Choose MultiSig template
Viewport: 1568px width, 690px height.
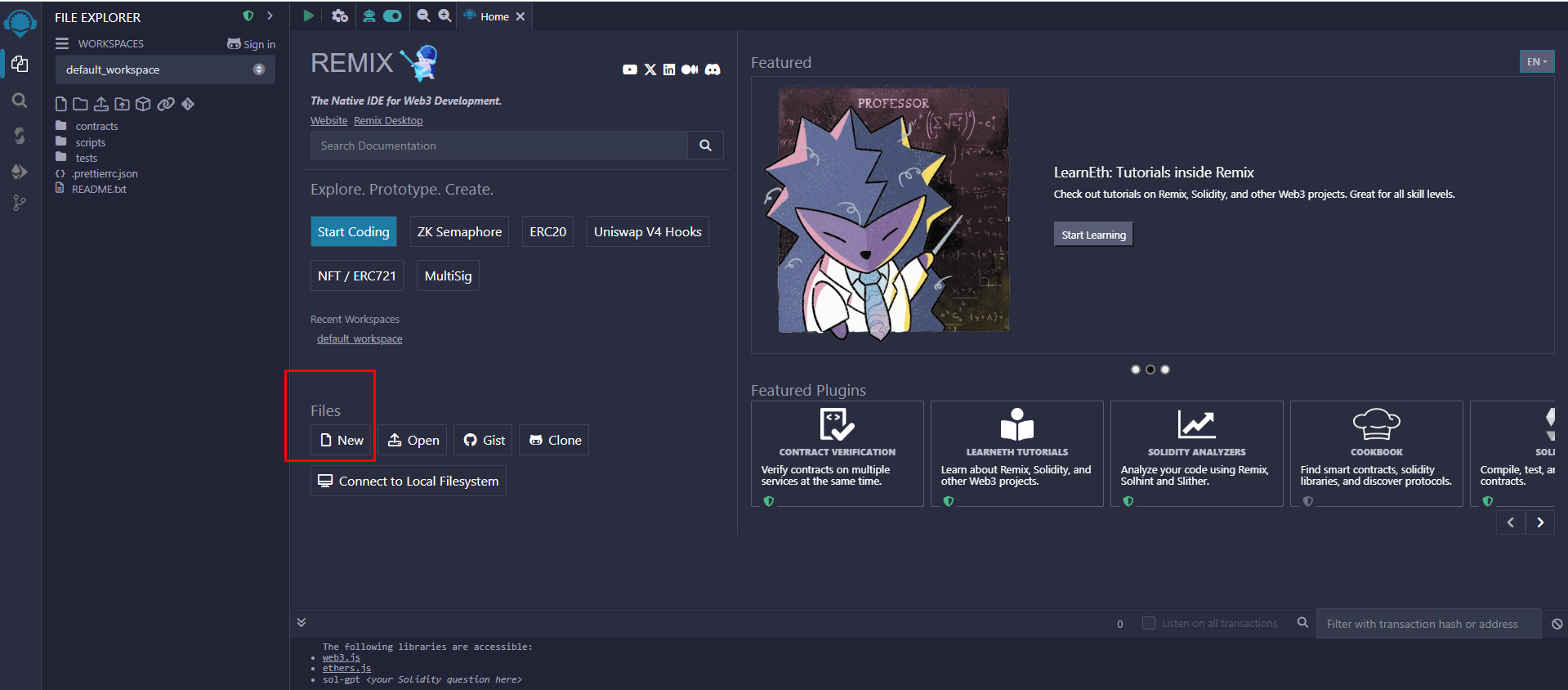449,276
